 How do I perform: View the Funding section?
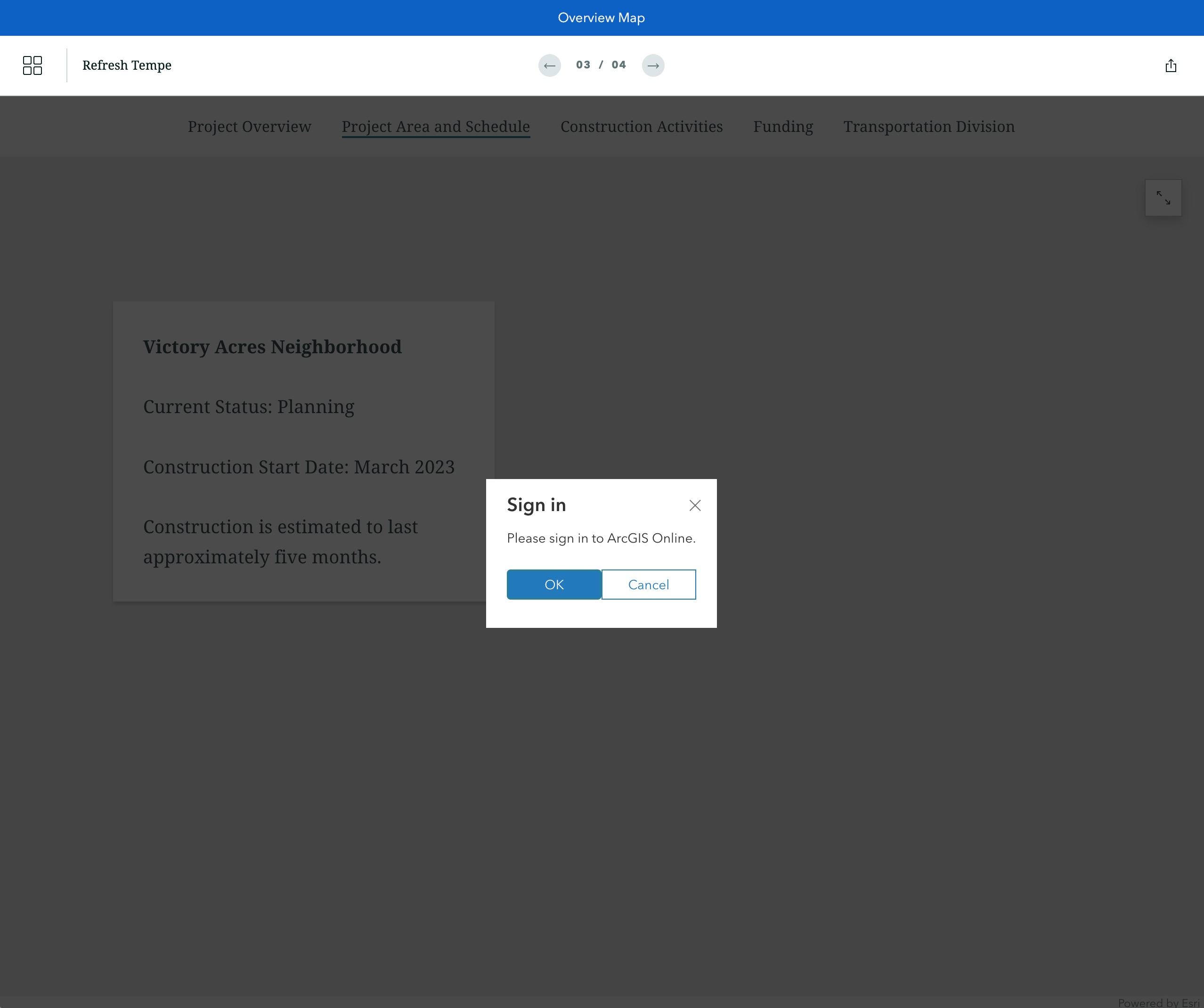tap(782, 127)
